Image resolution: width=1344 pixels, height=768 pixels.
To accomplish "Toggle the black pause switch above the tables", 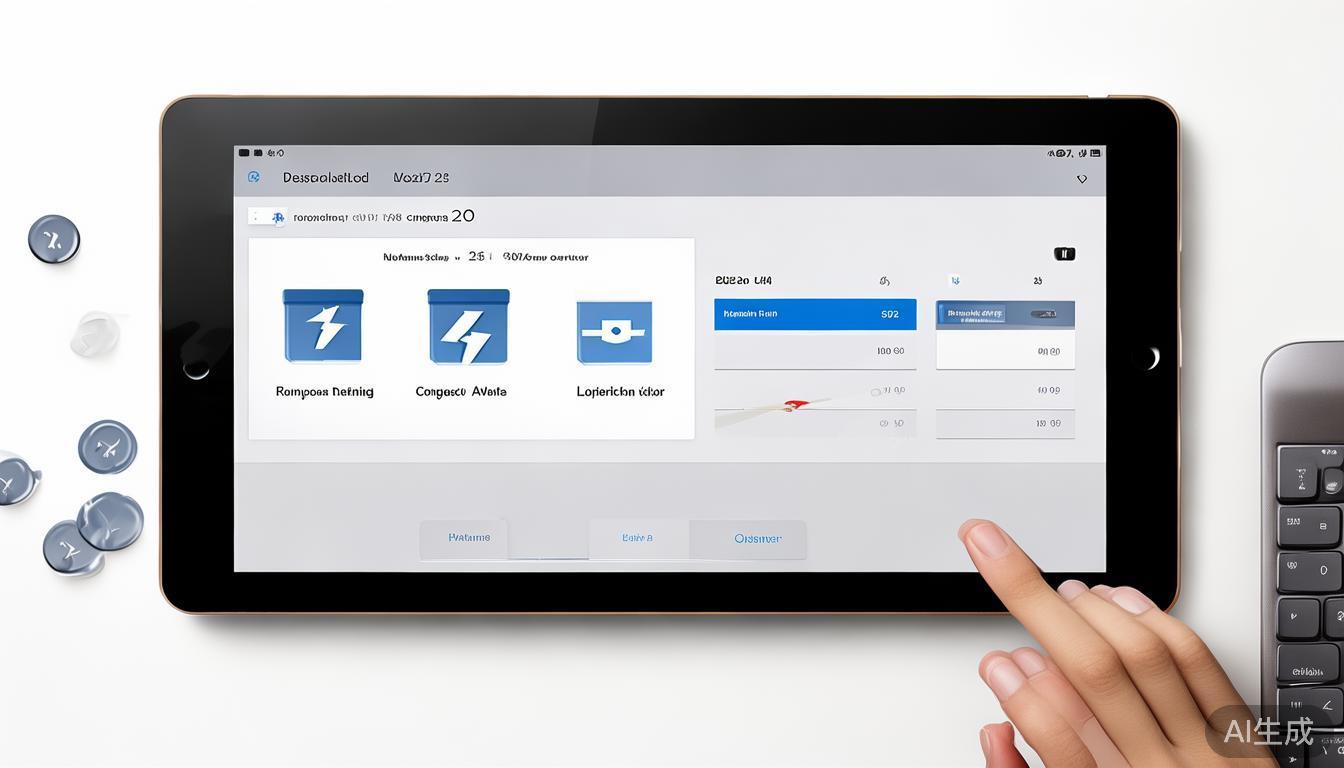I will (1064, 254).
